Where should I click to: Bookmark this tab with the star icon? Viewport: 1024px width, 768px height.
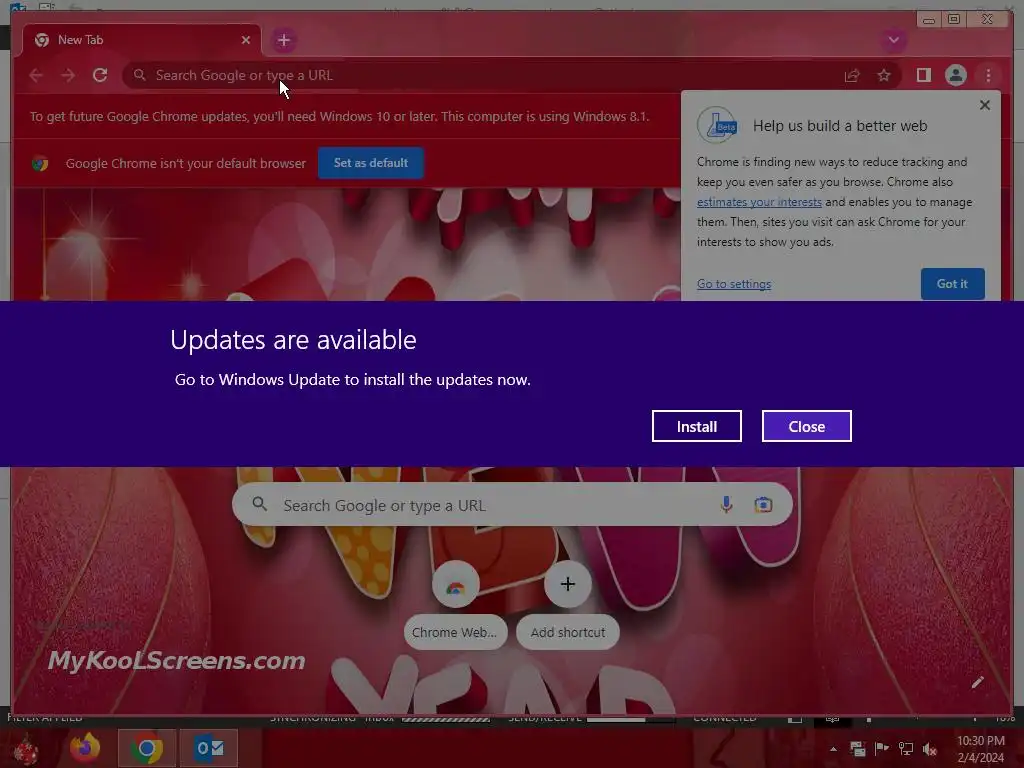click(884, 76)
